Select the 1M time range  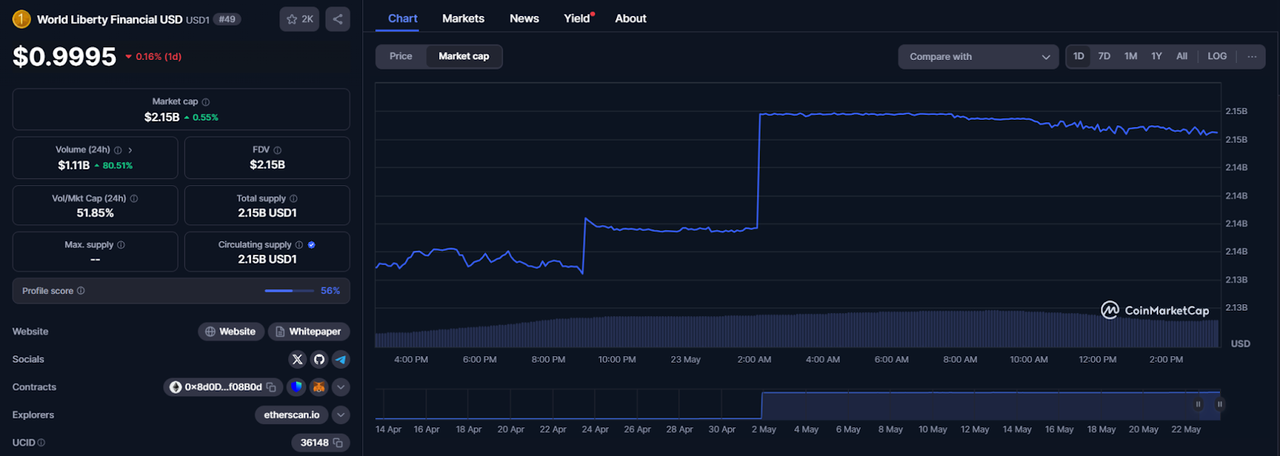point(1130,57)
